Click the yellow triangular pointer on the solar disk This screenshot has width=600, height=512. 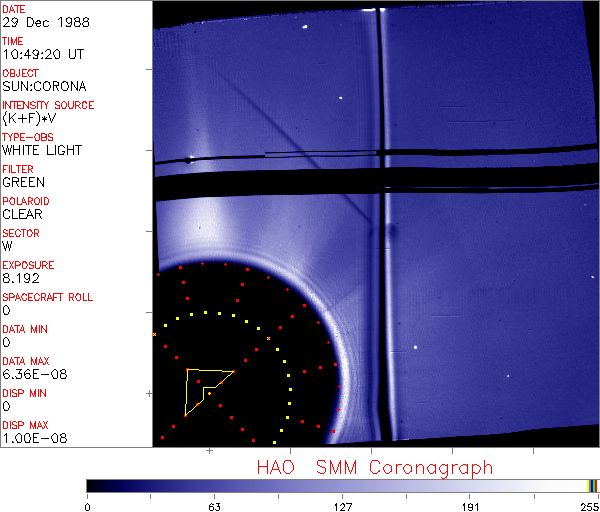pyautogui.click(x=204, y=388)
